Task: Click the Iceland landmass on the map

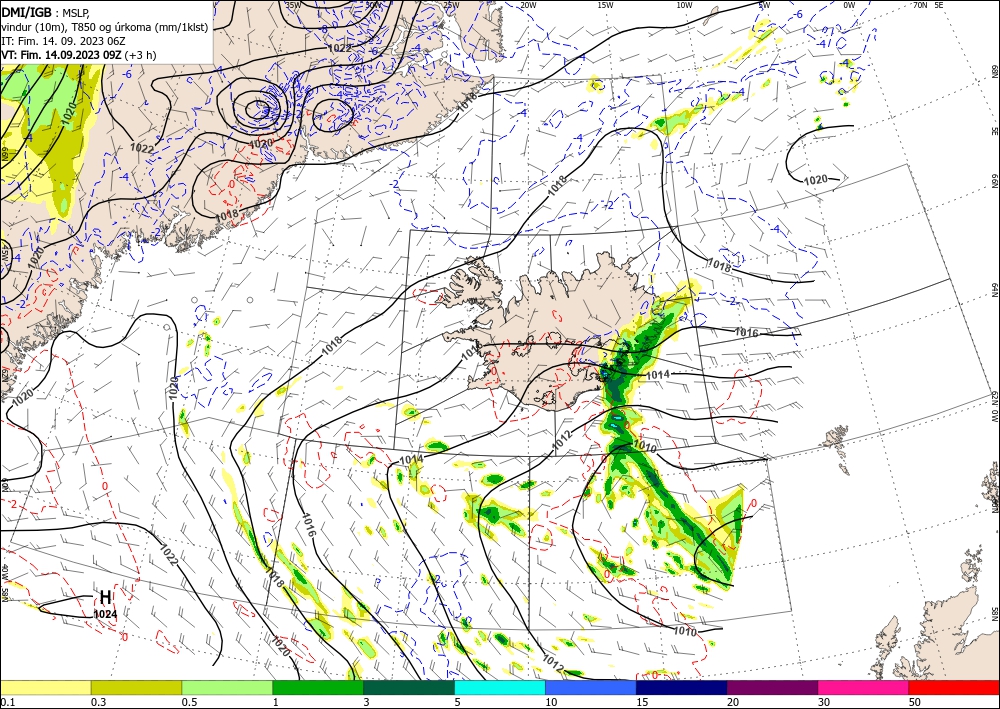Action: 548,332
